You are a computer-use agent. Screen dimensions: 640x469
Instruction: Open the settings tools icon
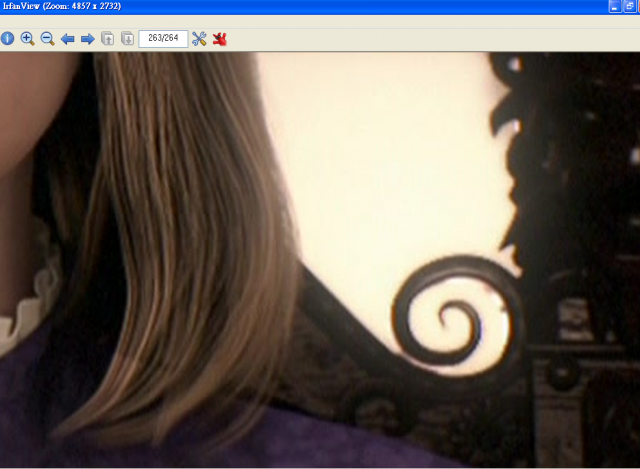coord(199,39)
